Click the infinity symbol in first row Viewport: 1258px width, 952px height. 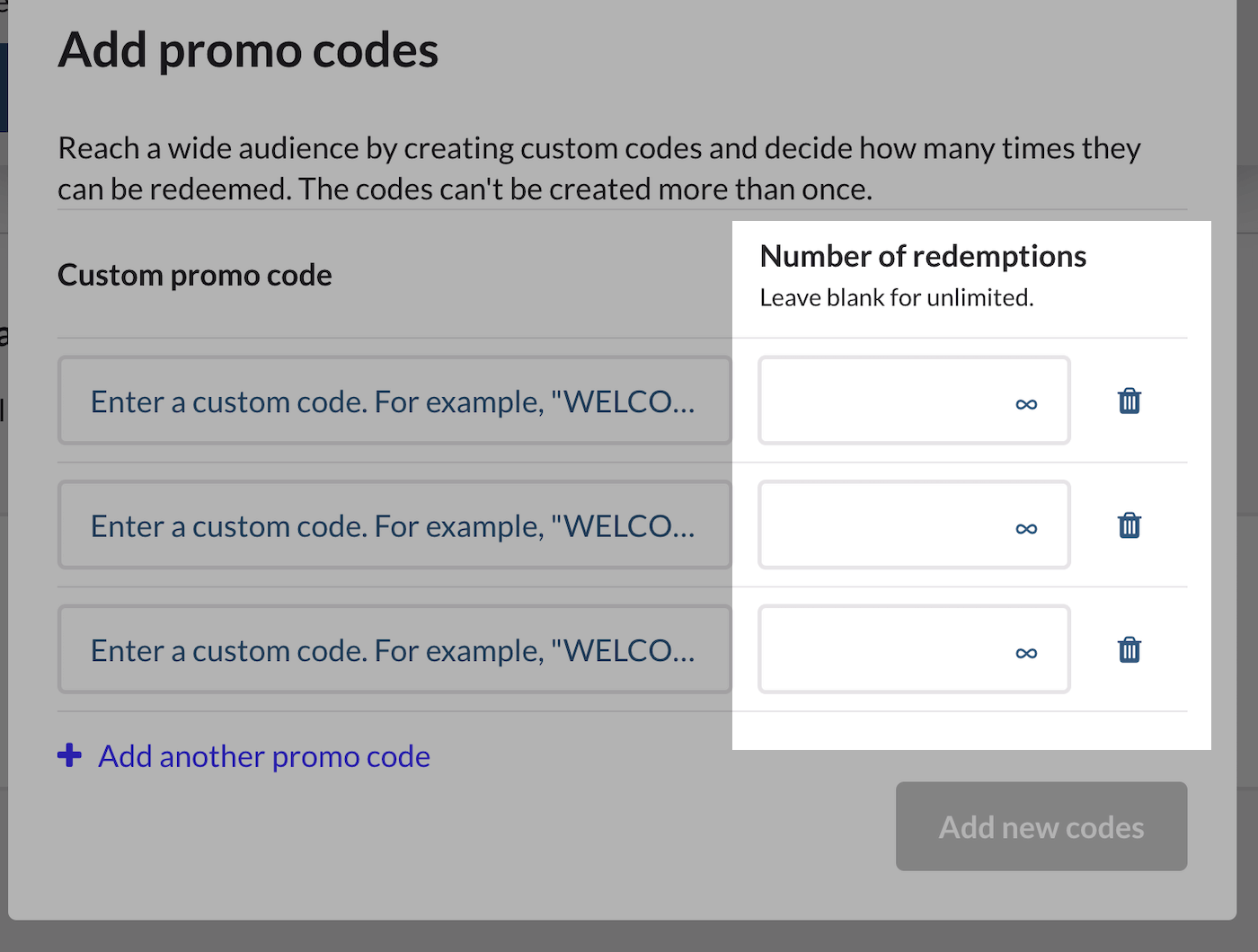coord(1026,404)
